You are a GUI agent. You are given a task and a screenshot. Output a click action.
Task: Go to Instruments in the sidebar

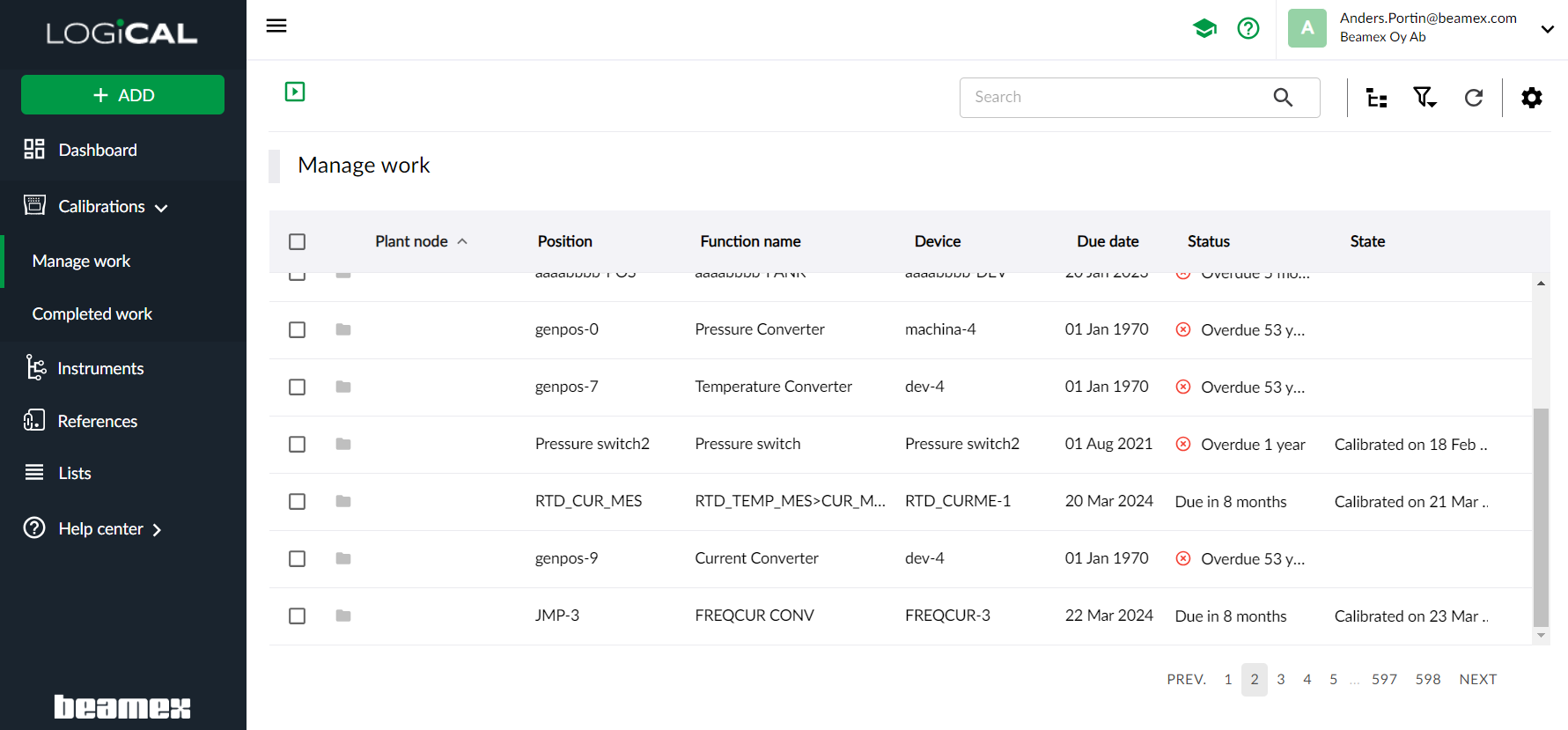coord(100,368)
